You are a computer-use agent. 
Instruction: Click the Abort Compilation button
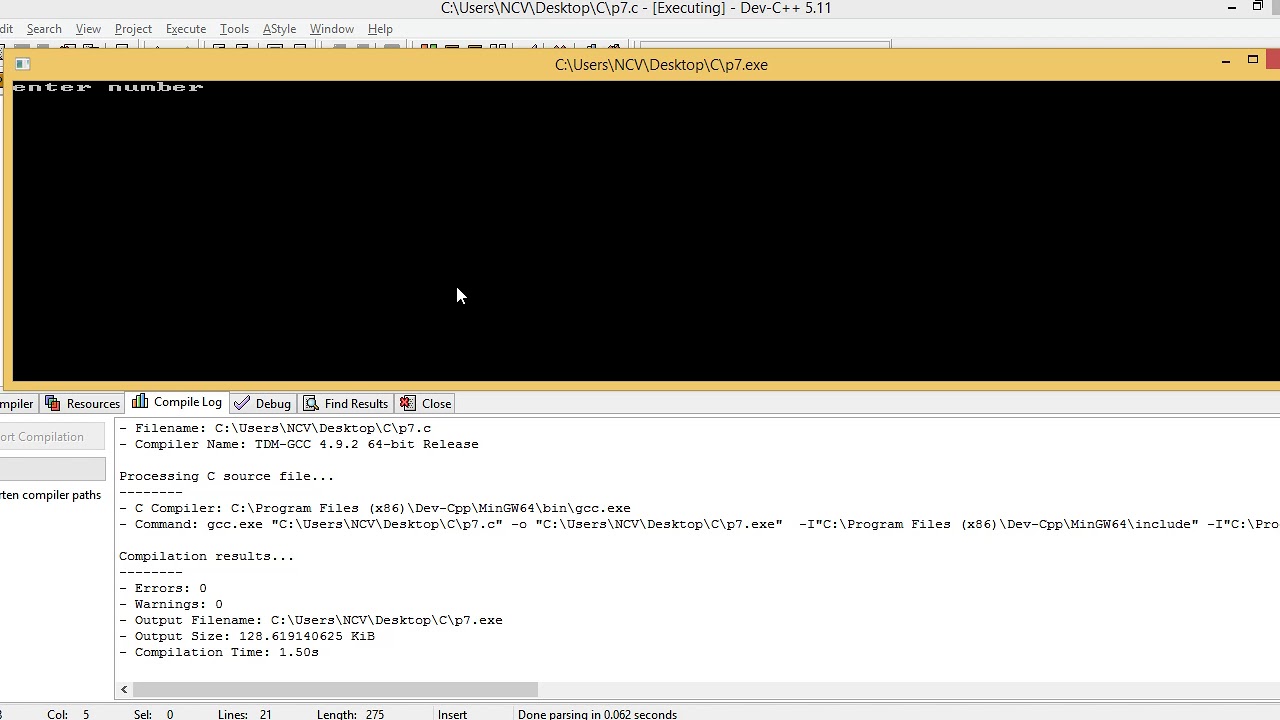pos(50,437)
